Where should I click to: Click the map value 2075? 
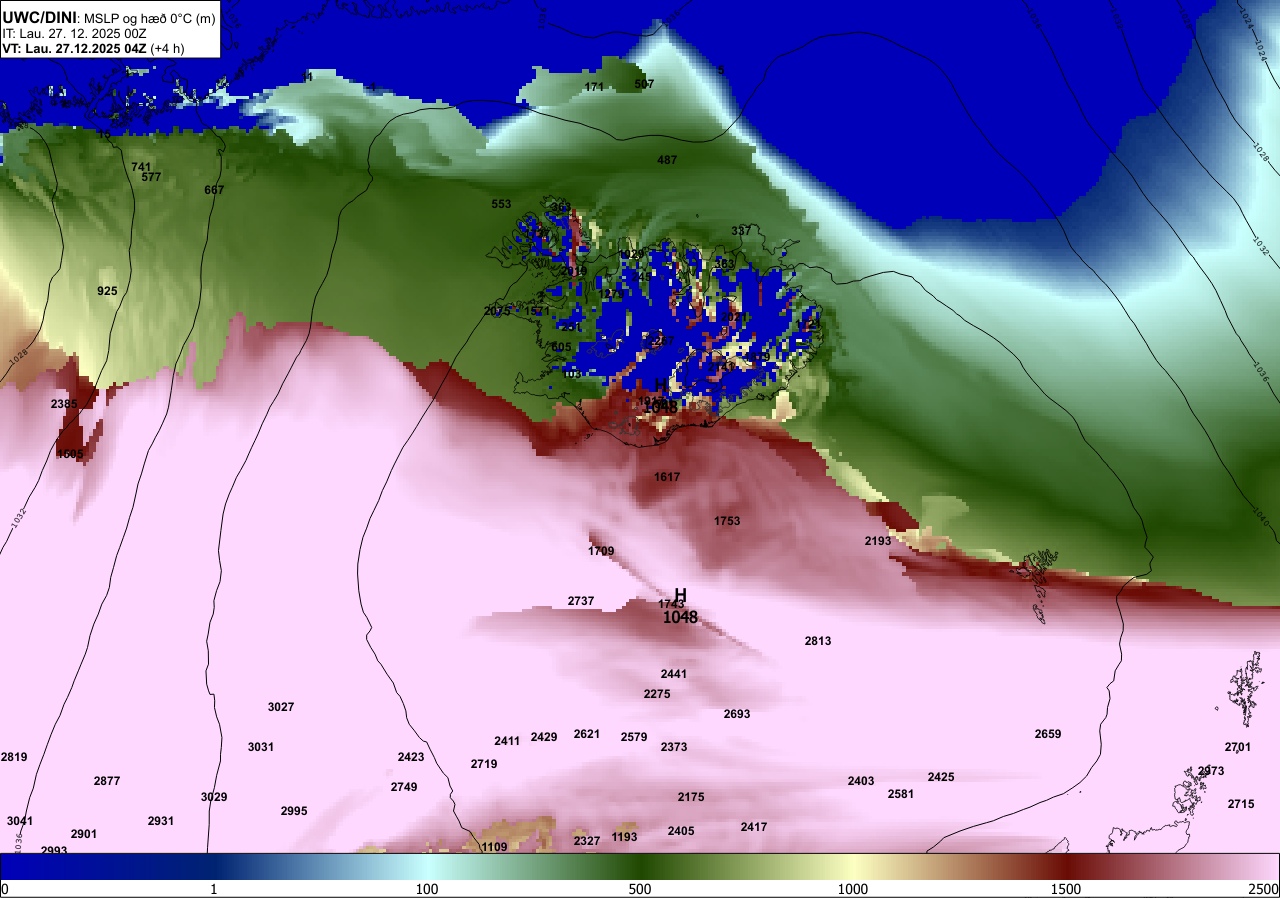coord(497,311)
